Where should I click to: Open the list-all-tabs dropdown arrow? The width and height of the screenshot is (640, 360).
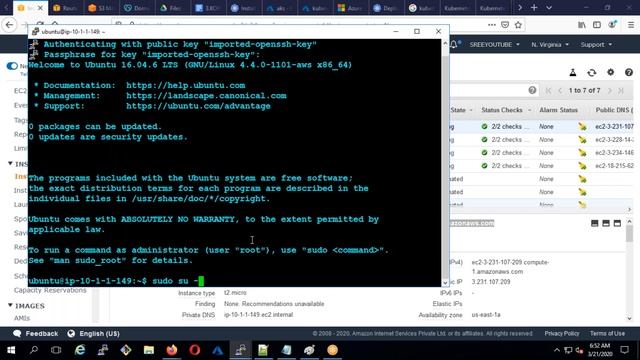(549, 8)
